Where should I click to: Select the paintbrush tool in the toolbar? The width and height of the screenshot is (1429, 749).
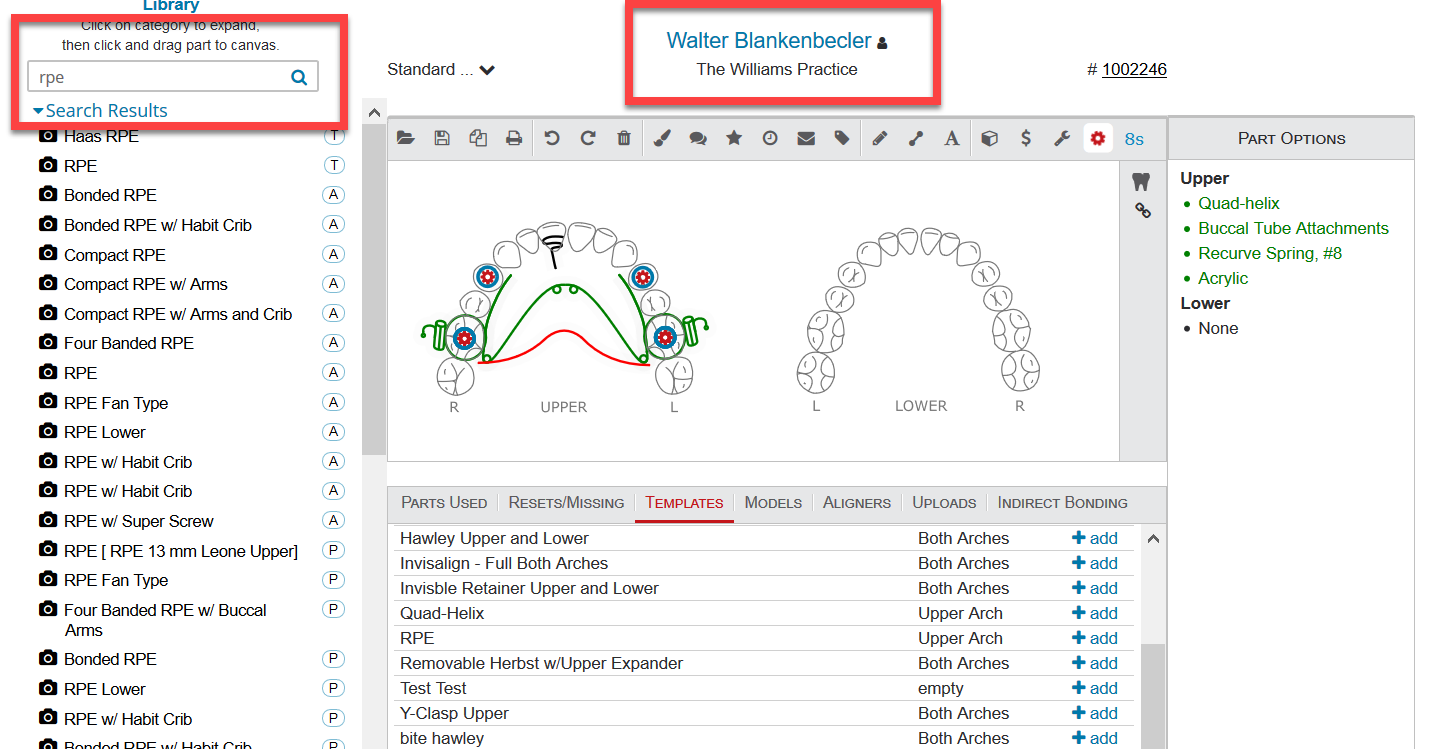click(662, 139)
